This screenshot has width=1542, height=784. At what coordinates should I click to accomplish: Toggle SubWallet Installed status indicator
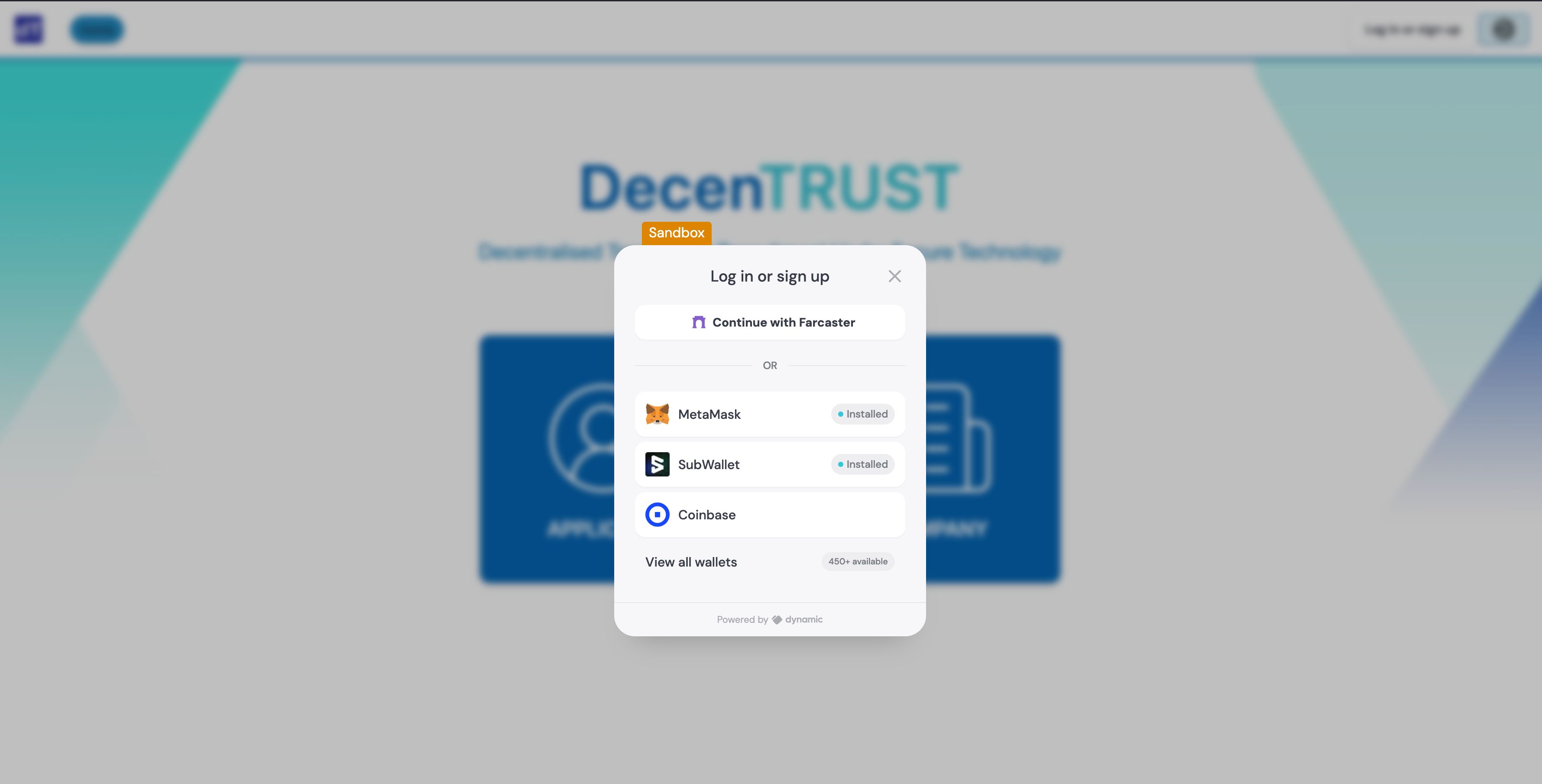click(862, 464)
